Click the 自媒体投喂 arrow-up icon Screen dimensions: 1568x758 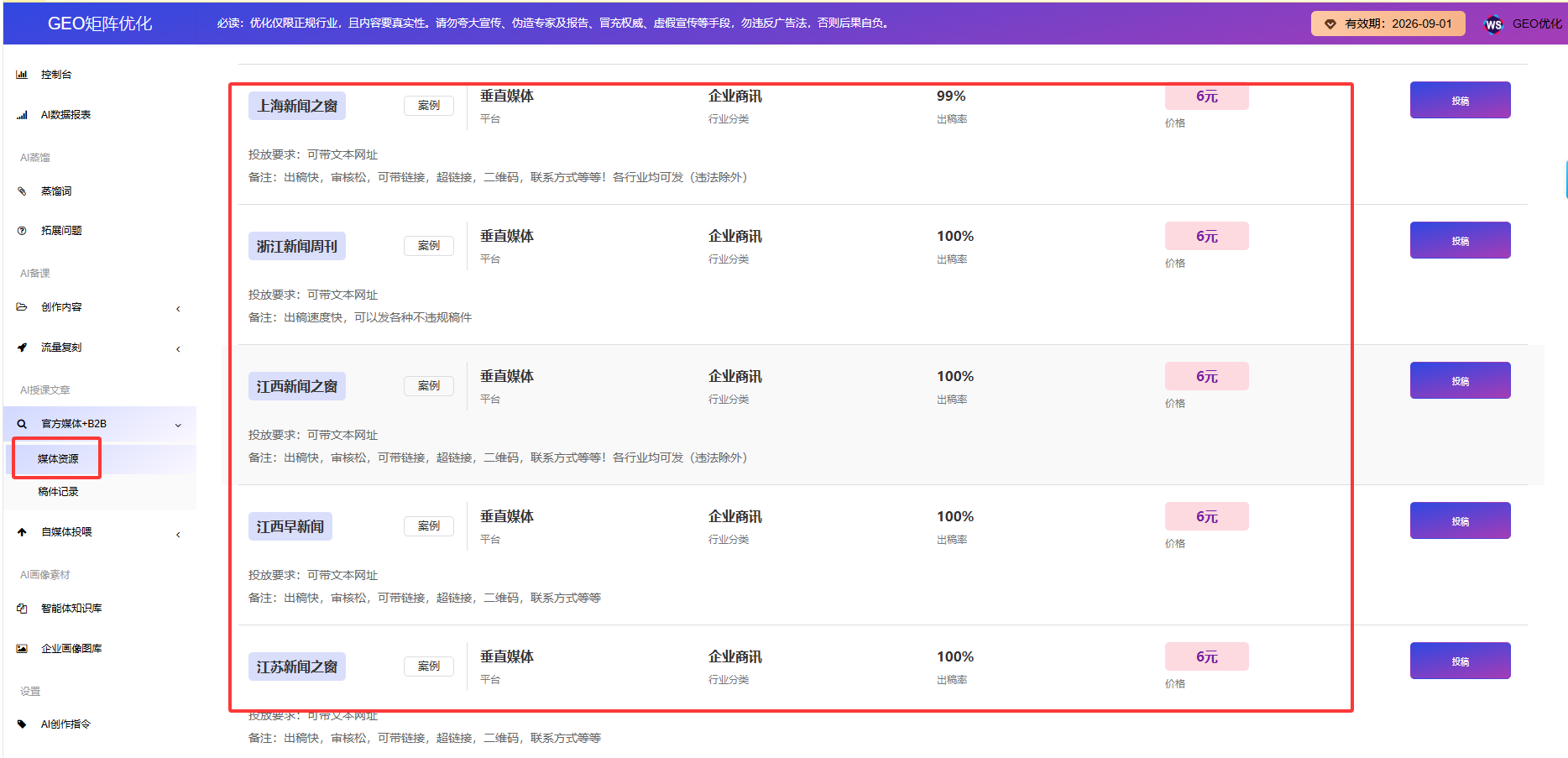tap(22, 532)
